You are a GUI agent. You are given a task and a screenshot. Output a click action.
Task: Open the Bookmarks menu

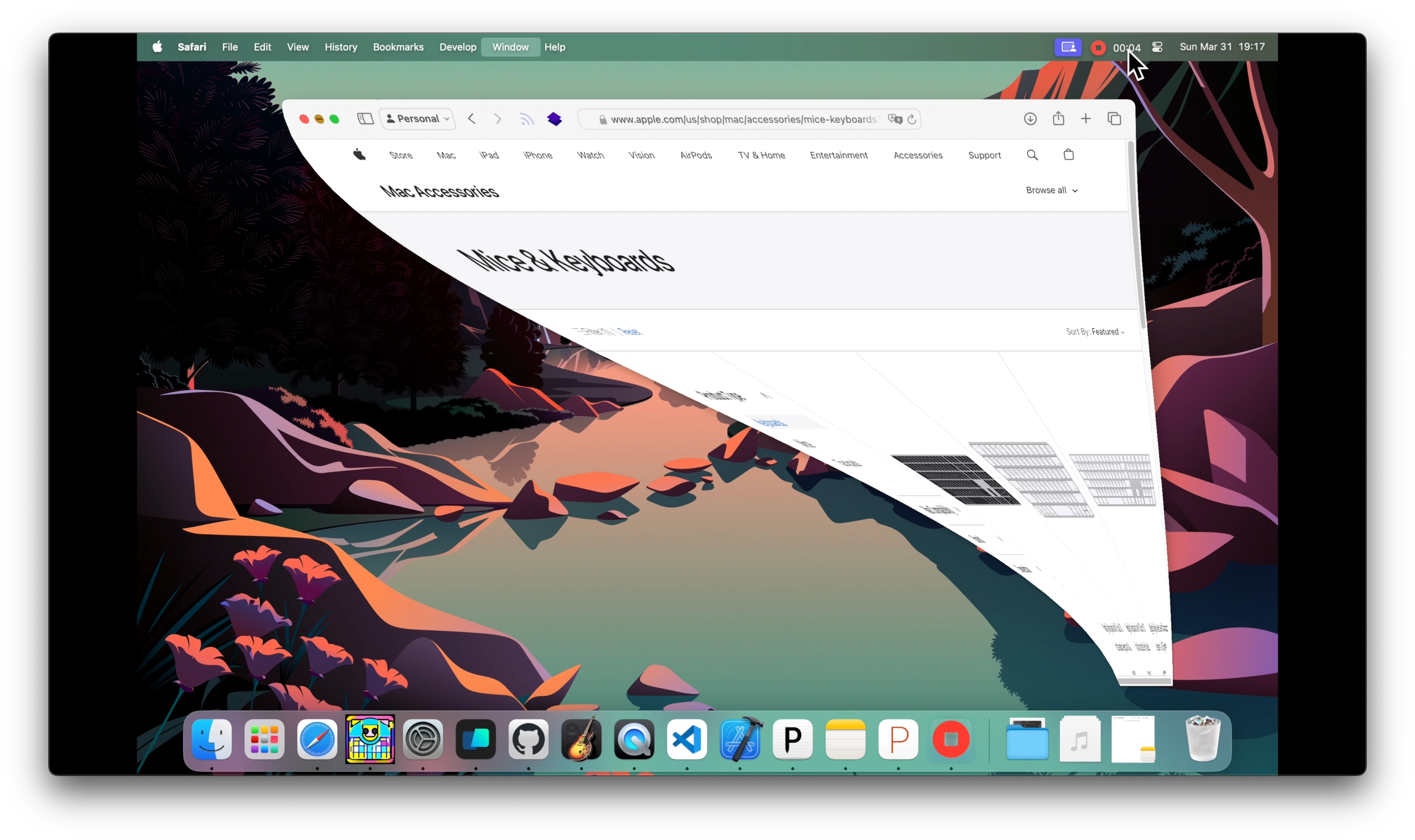click(398, 47)
